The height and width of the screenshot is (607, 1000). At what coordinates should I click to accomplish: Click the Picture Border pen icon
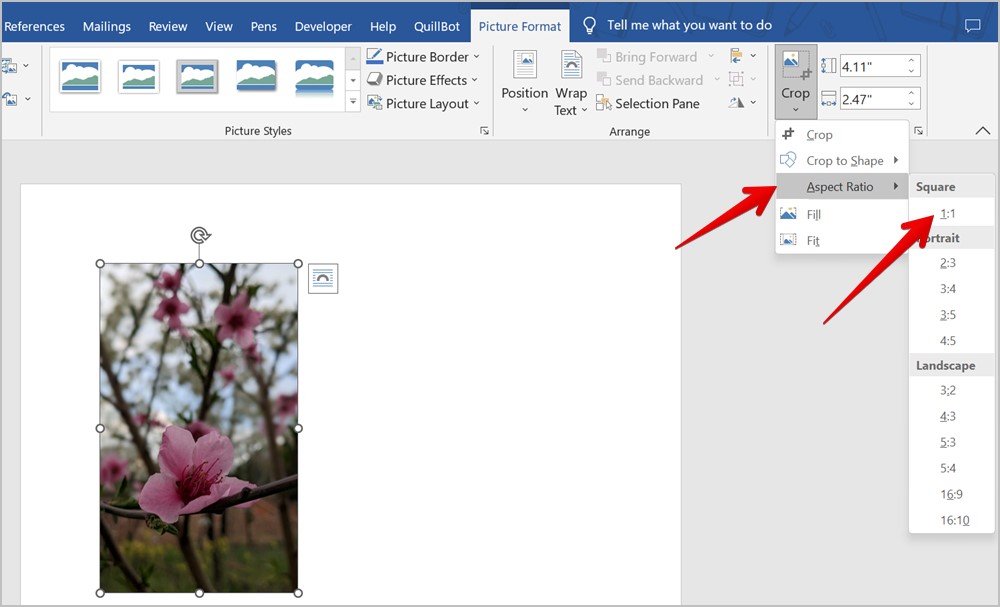click(374, 56)
